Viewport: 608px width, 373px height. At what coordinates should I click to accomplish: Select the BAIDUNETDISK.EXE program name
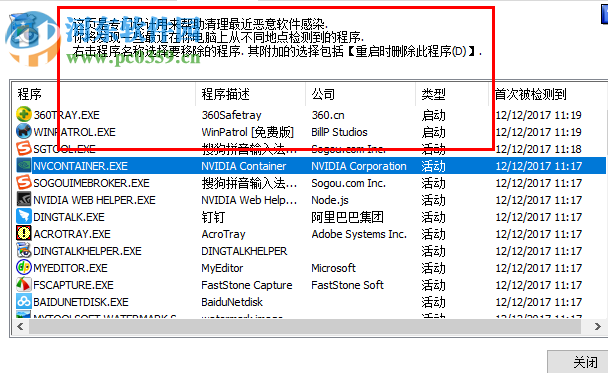click(x=81, y=302)
